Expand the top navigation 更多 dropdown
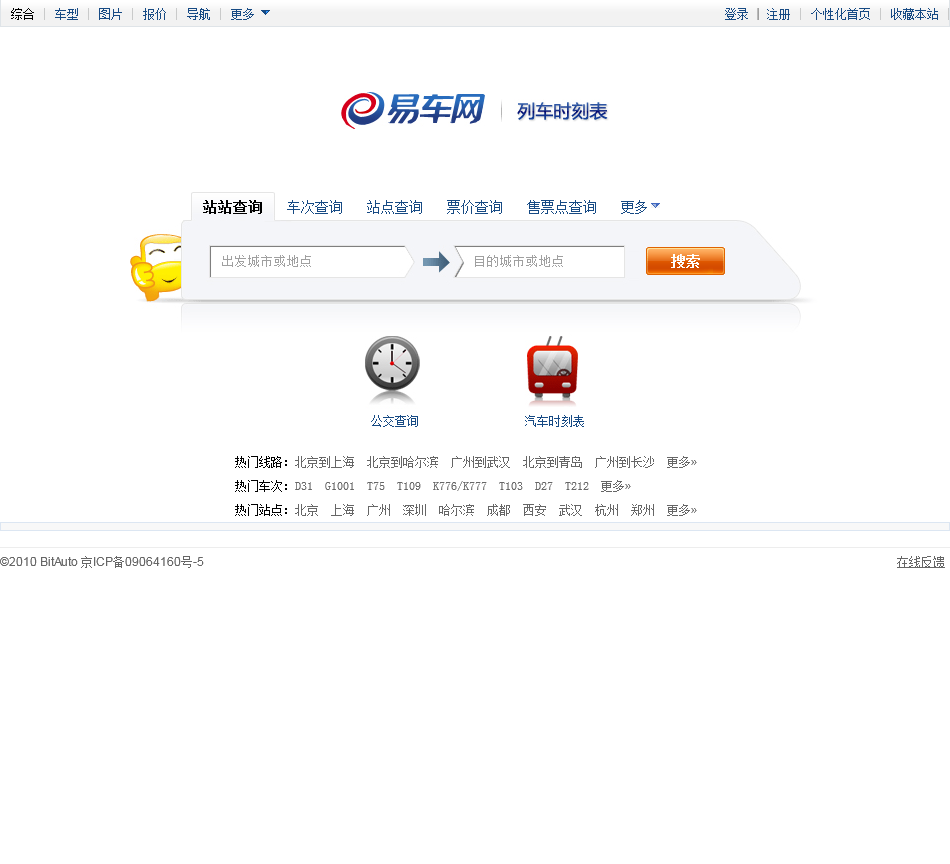 click(x=250, y=14)
